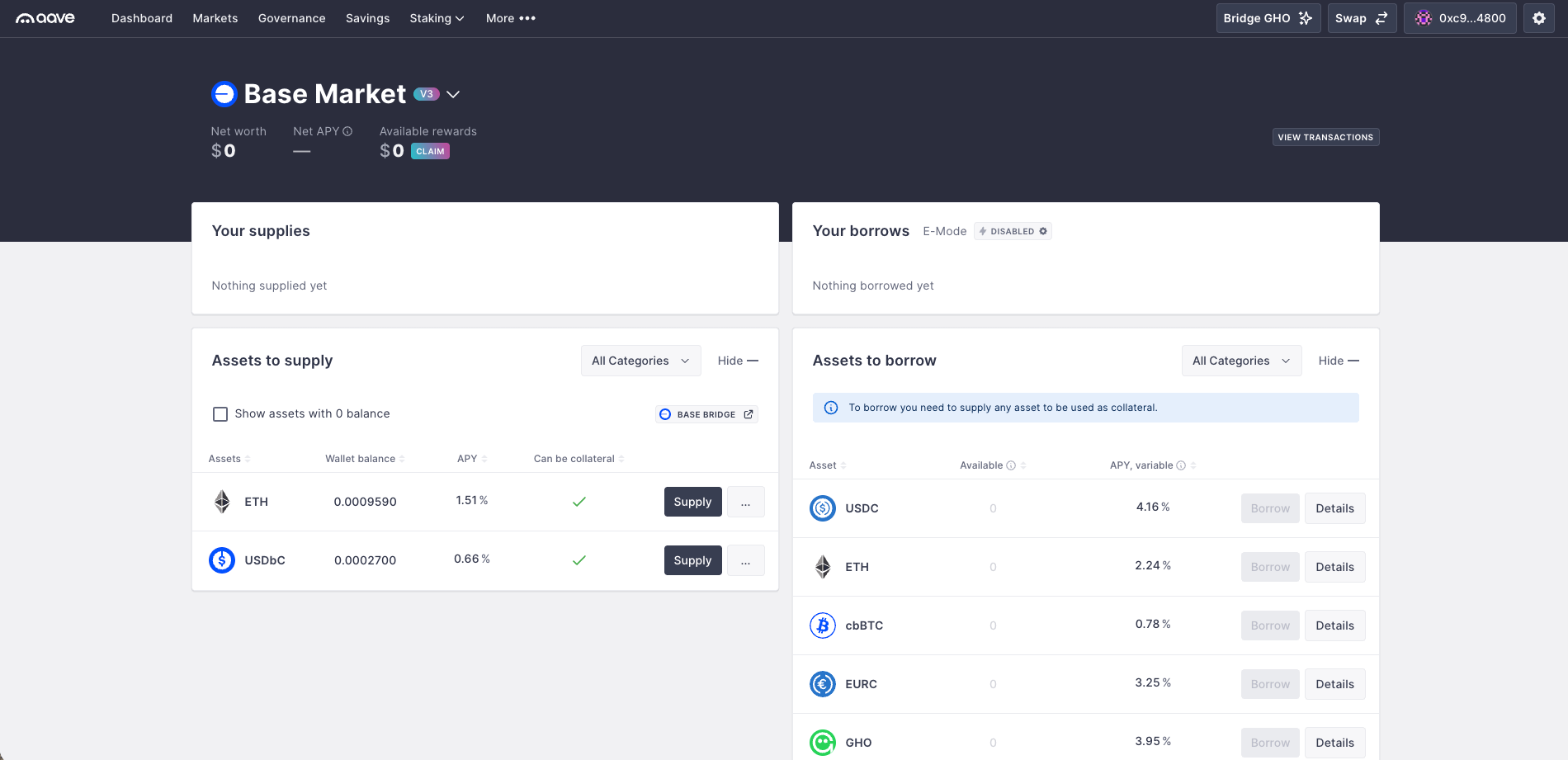View Details for cbBTC

pyautogui.click(x=1334, y=625)
